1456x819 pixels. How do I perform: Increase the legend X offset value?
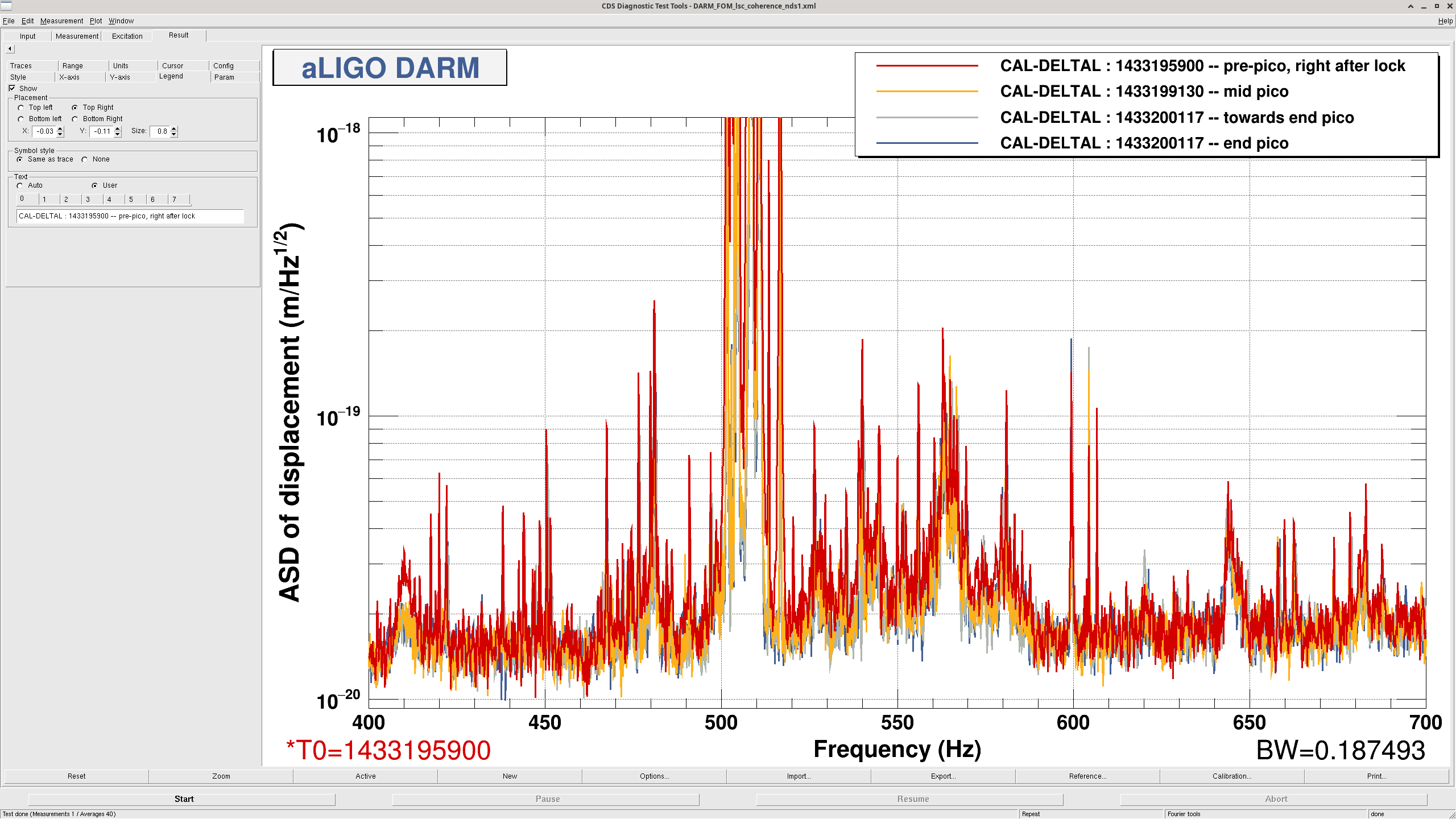(x=60, y=129)
